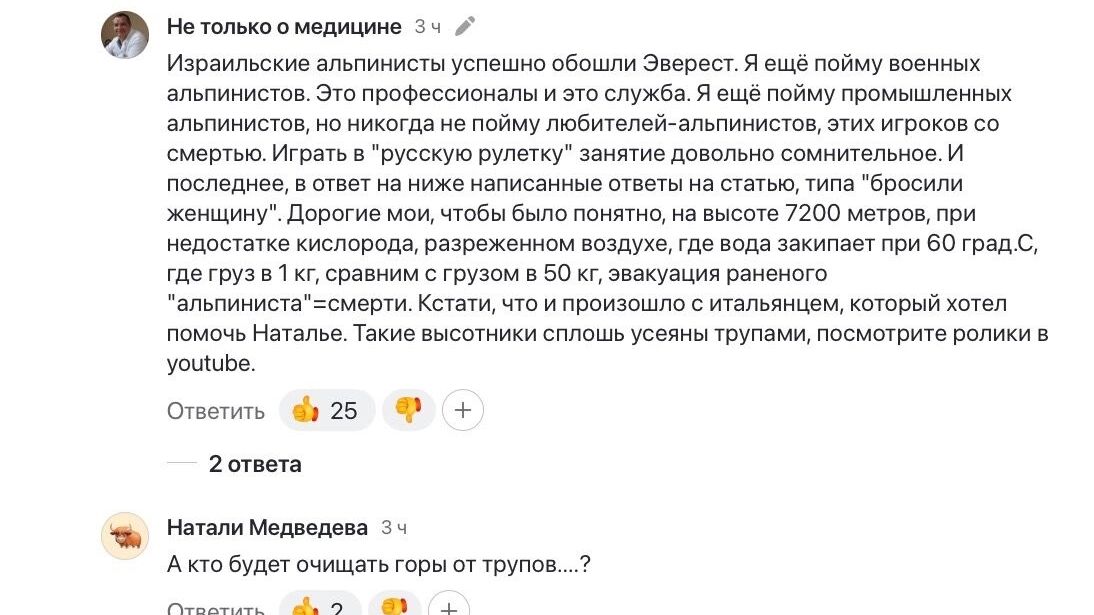Open the profile link "Не только о медицине"
This screenshot has width=1094, height=615.
click(284, 27)
